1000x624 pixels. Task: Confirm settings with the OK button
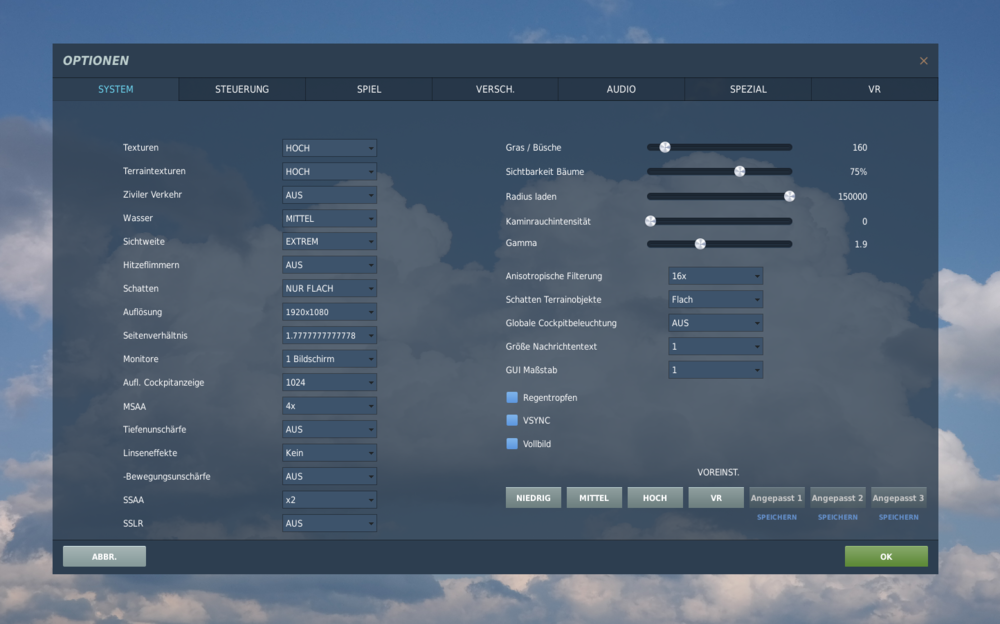[885, 555]
